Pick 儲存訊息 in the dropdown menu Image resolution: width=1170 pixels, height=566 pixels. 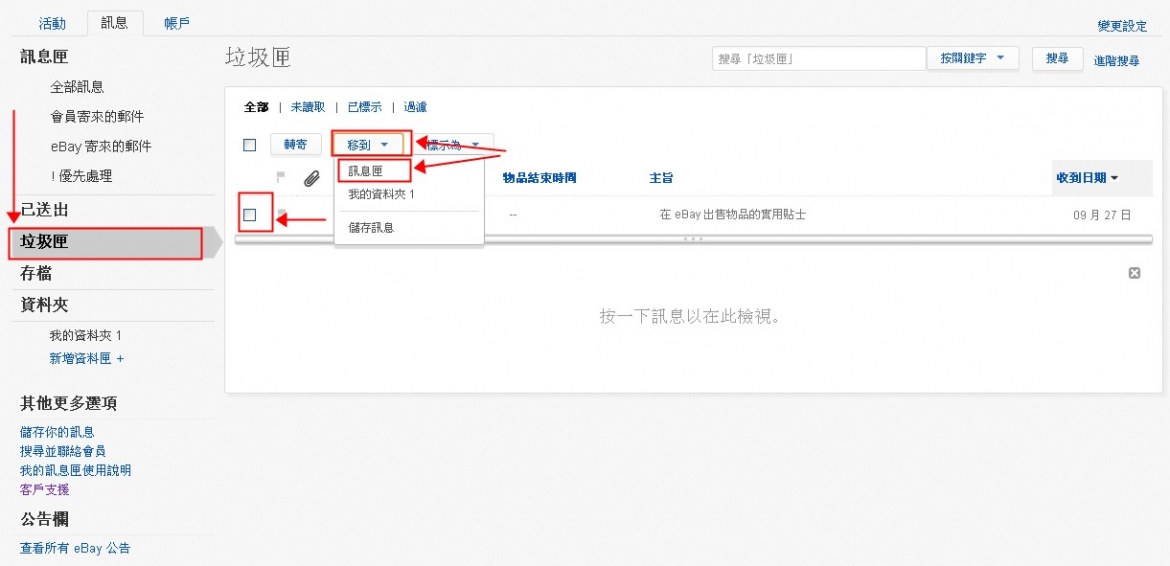(x=371, y=228)
